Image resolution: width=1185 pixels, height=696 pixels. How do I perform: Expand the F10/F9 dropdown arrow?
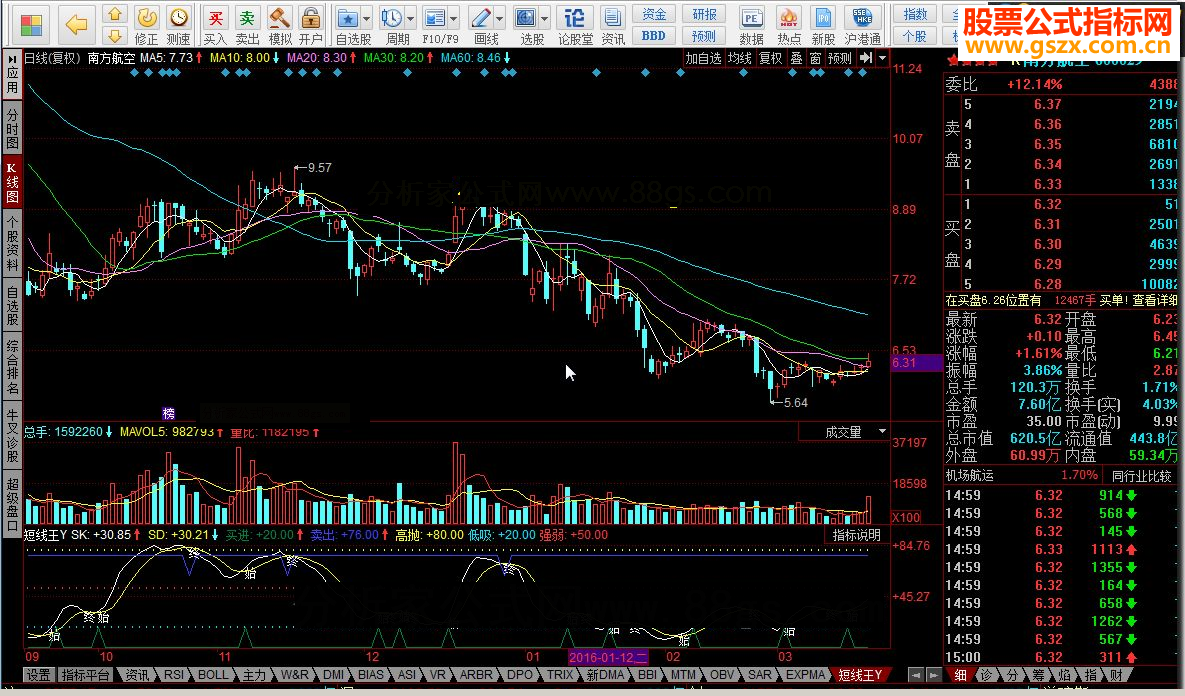coord(453,18)
